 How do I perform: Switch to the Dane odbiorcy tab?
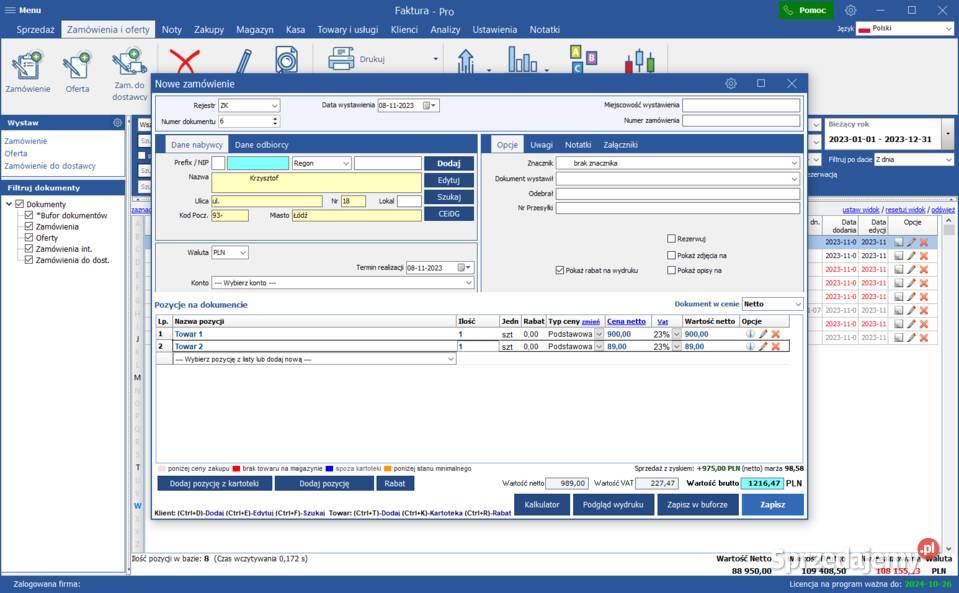point(261,145)
